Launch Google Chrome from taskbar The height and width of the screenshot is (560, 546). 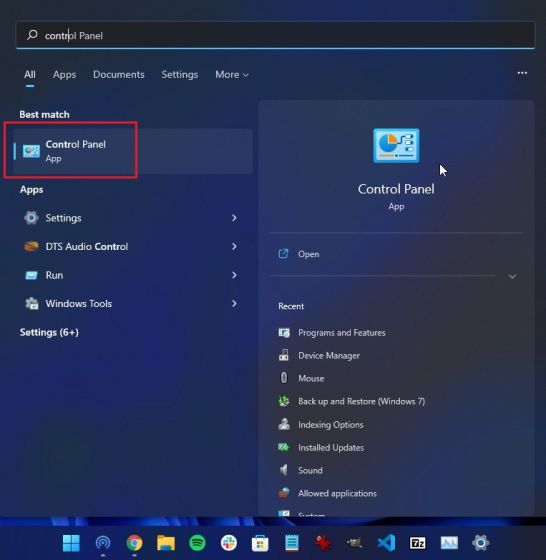[x=134, y=543]
